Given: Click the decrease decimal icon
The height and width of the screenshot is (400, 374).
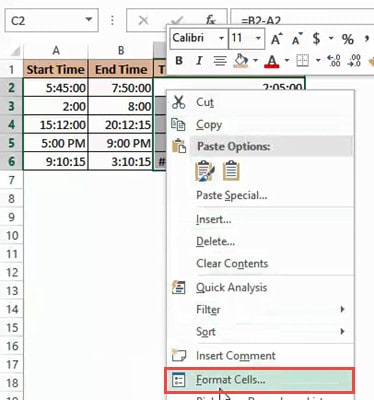Looking at the screenshot, I should pyautogui.click(x=354, y=61).
